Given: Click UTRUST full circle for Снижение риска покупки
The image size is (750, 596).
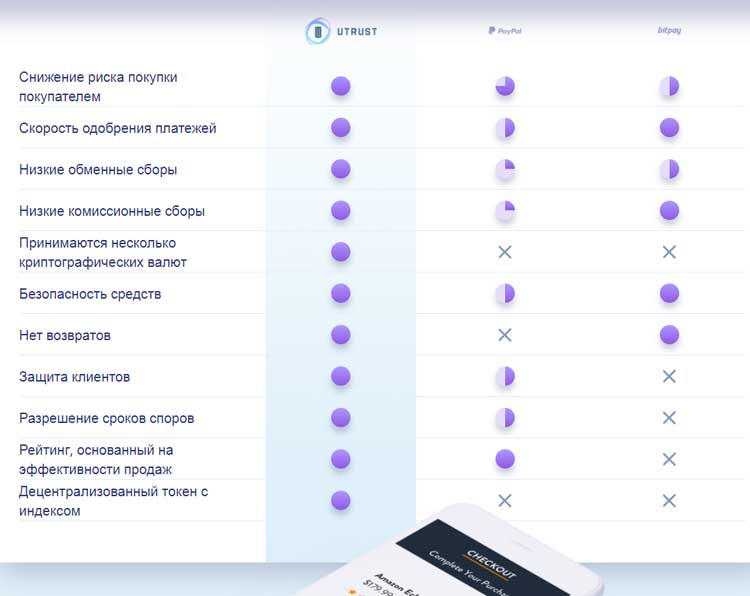Looking at the screenshot, I should 341,86.
